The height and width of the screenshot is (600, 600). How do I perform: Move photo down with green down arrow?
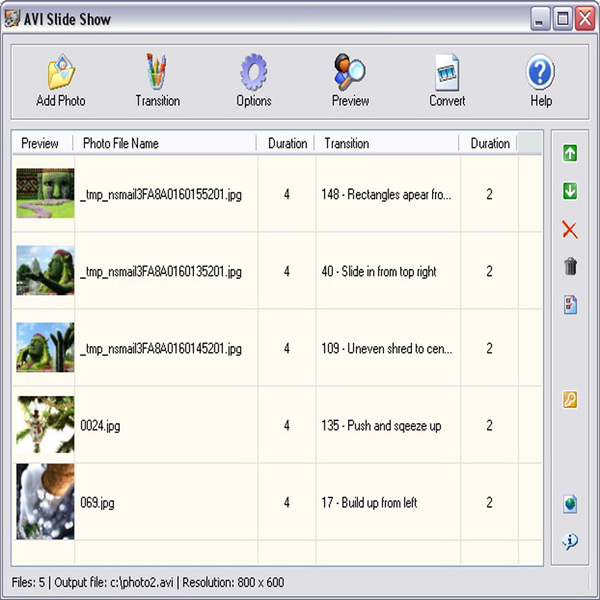point(570,191)
